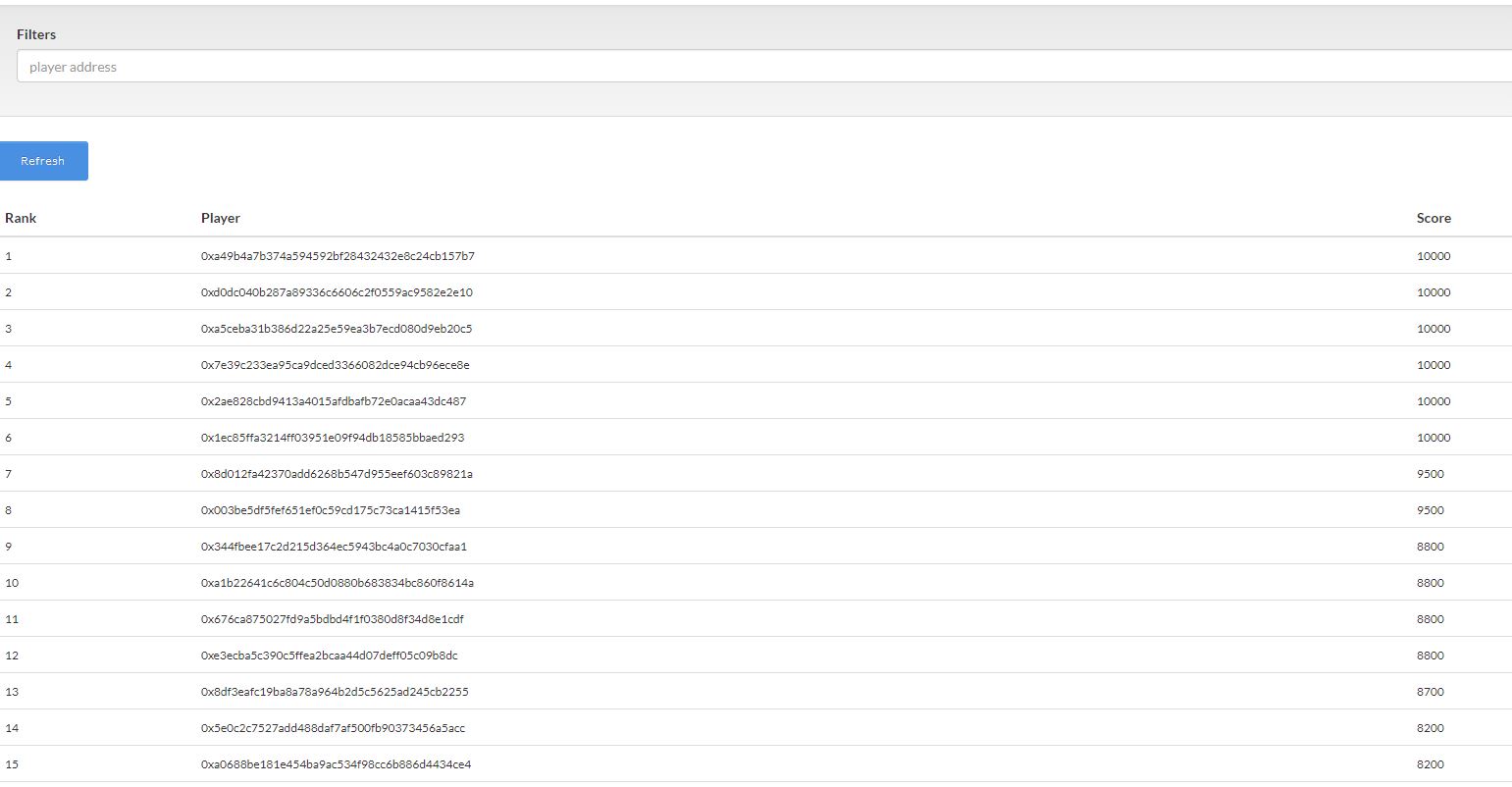Select the rank 5 cell
Image resolution: width=1512 pixels, height=787 pixels.
coord(9,401)
